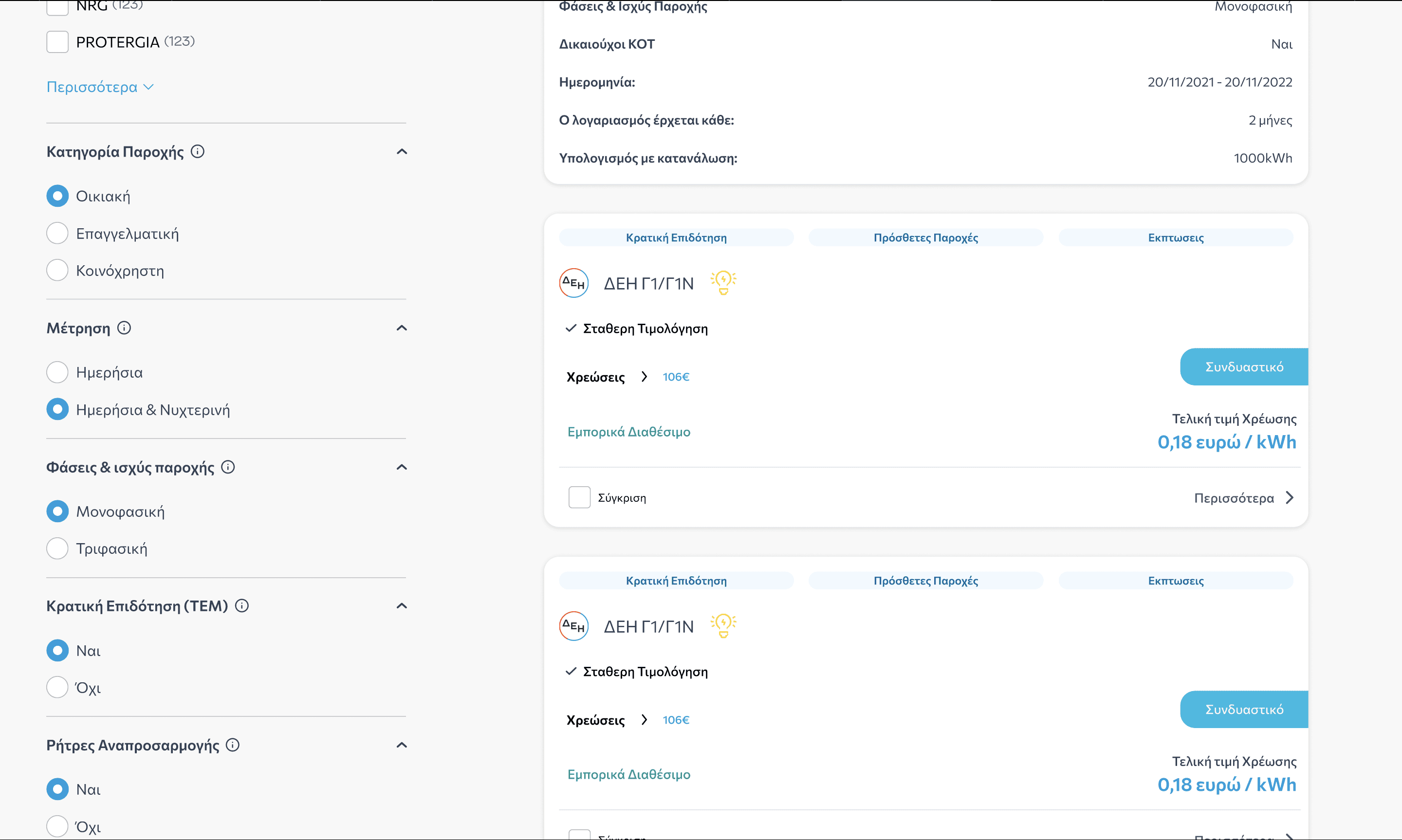Select Ημερήσια & Νυχτερινή metering option
Viewport: 1402px width, 840px height.
57,409
